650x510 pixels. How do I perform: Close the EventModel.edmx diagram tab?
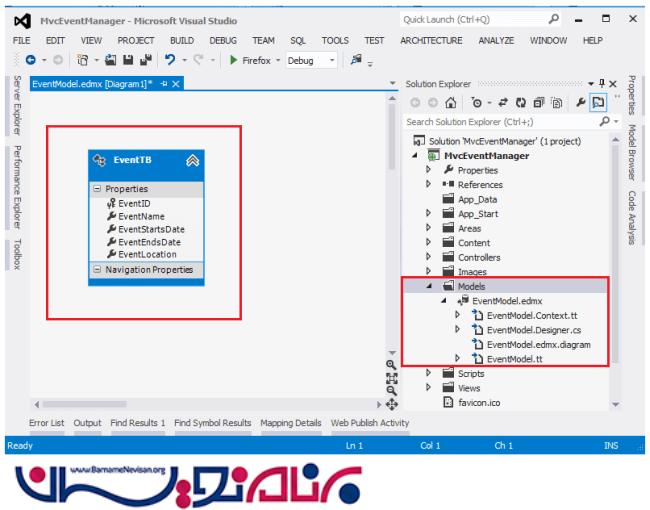tap(176, 84)
